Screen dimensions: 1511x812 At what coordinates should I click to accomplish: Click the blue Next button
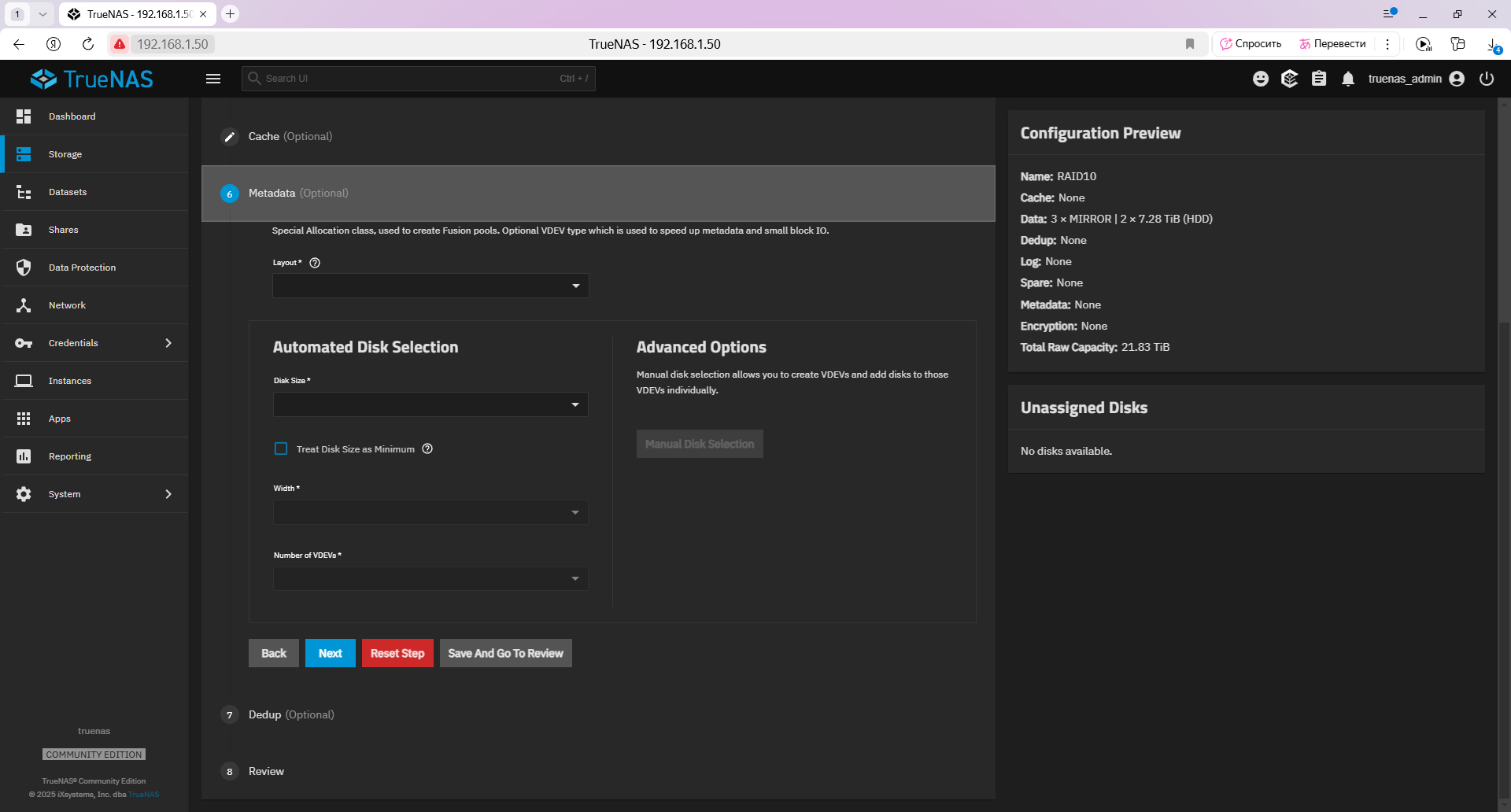point(331,653)
